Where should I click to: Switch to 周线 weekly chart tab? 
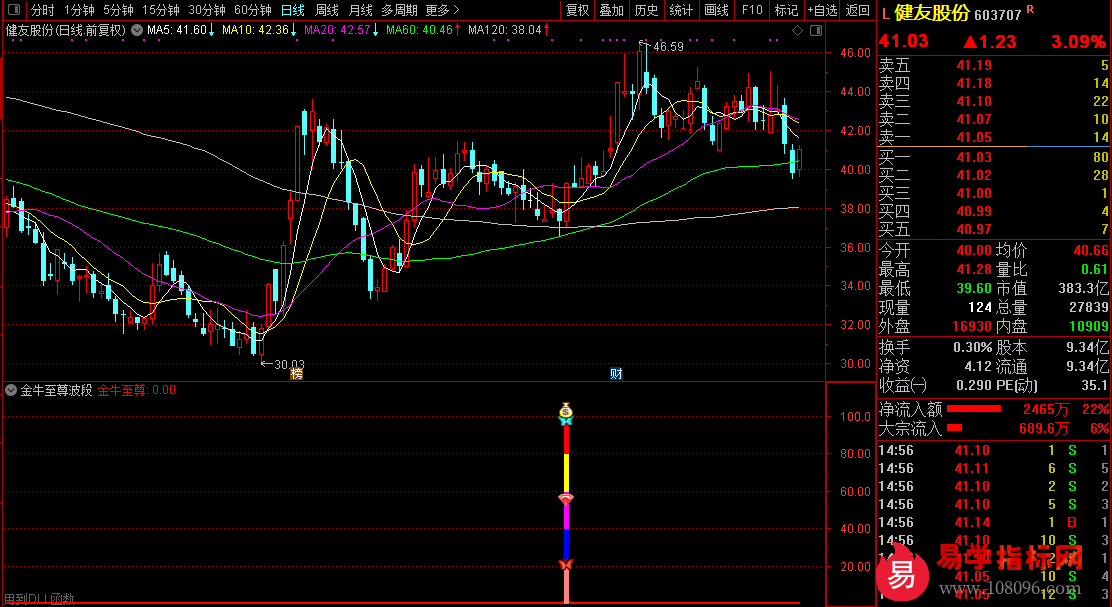click(x=327, y=10)
